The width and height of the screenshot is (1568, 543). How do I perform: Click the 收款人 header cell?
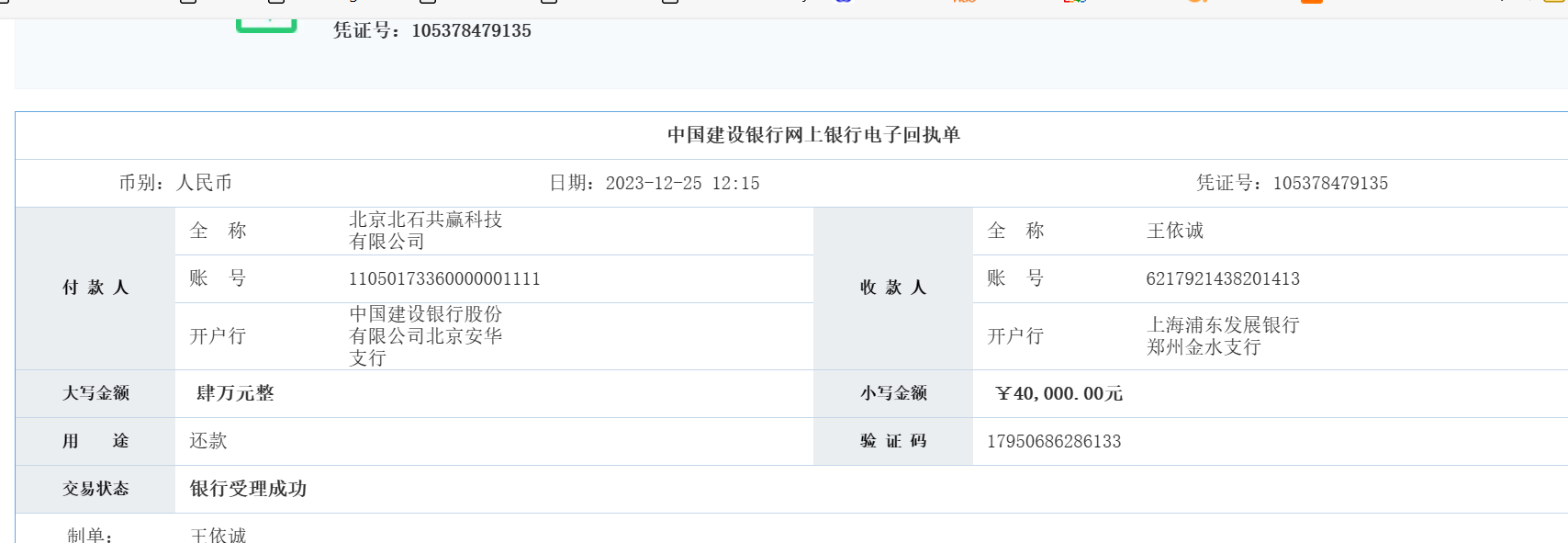click(x=892, y=288)
